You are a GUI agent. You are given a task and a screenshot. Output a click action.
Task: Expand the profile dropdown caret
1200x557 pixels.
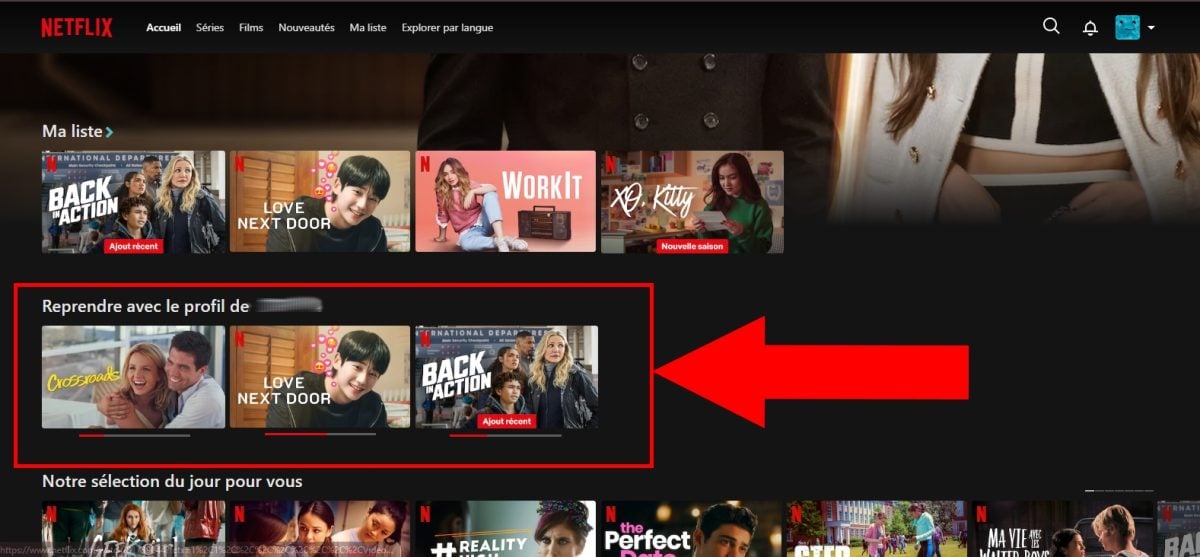point(1151,28)
